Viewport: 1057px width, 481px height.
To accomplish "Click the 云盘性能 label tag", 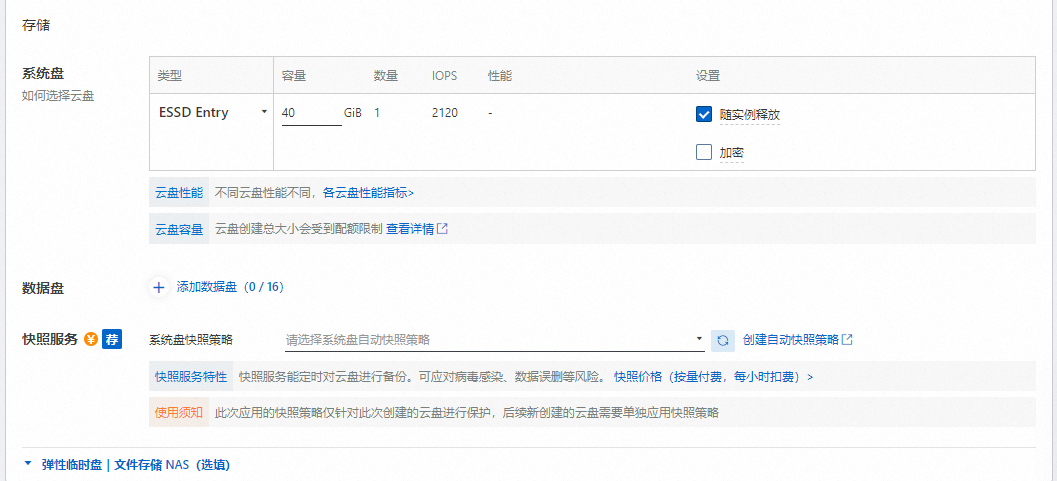I will pos(179,192).
